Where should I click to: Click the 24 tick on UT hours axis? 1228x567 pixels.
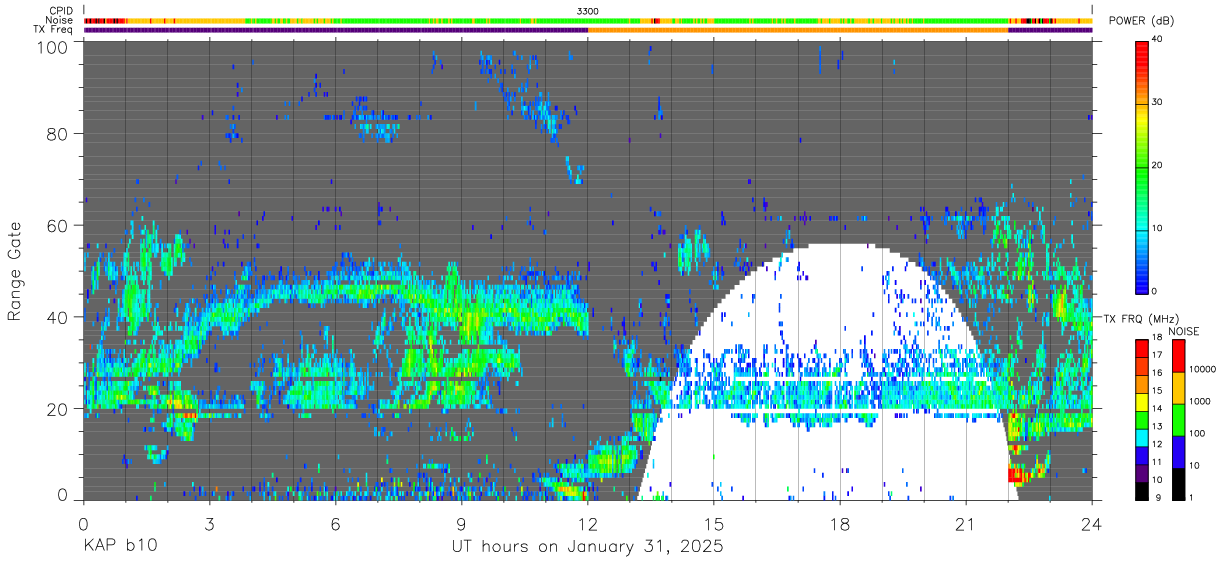(x=1092, y=523)
